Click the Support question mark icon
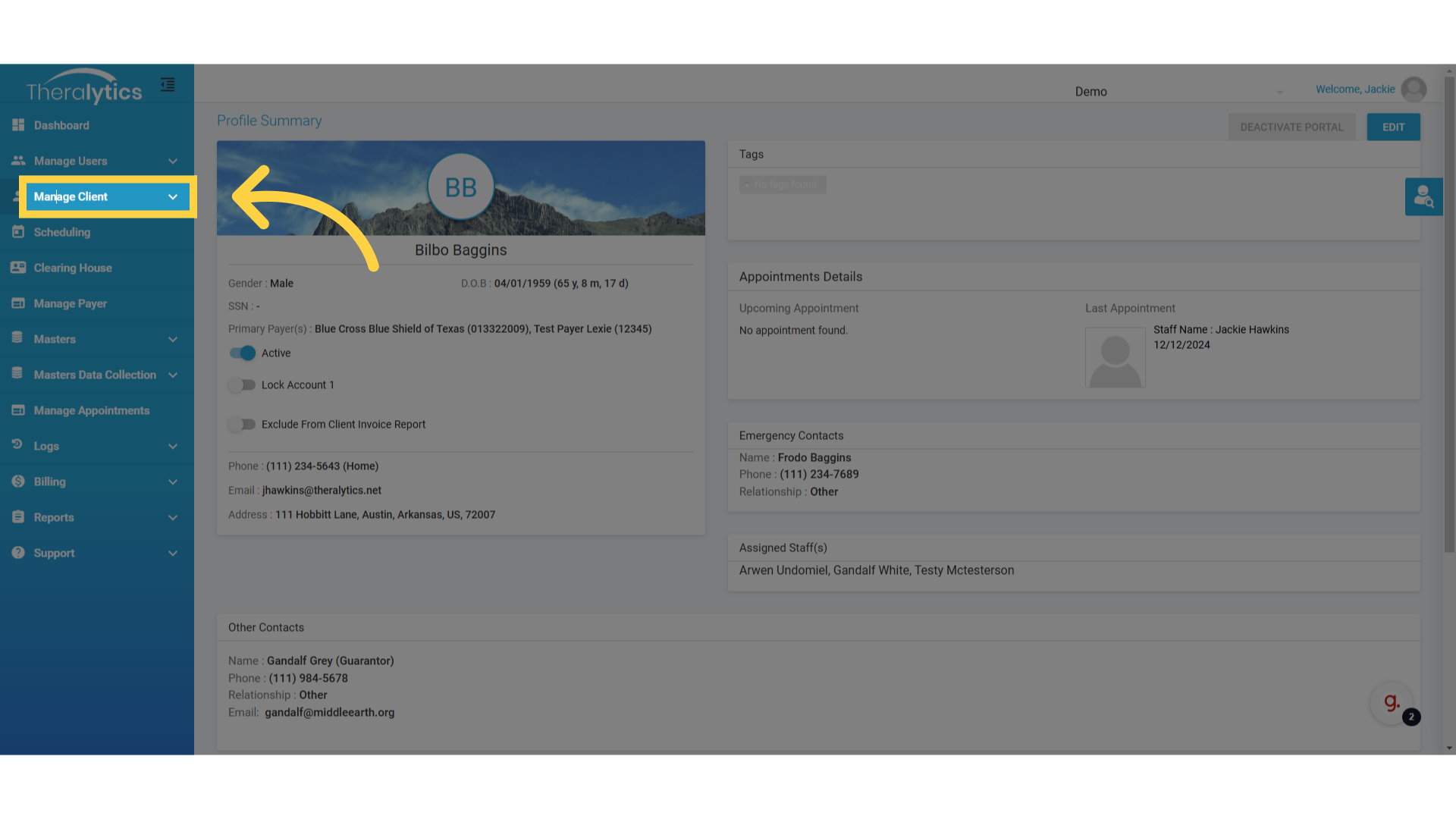 18,553
